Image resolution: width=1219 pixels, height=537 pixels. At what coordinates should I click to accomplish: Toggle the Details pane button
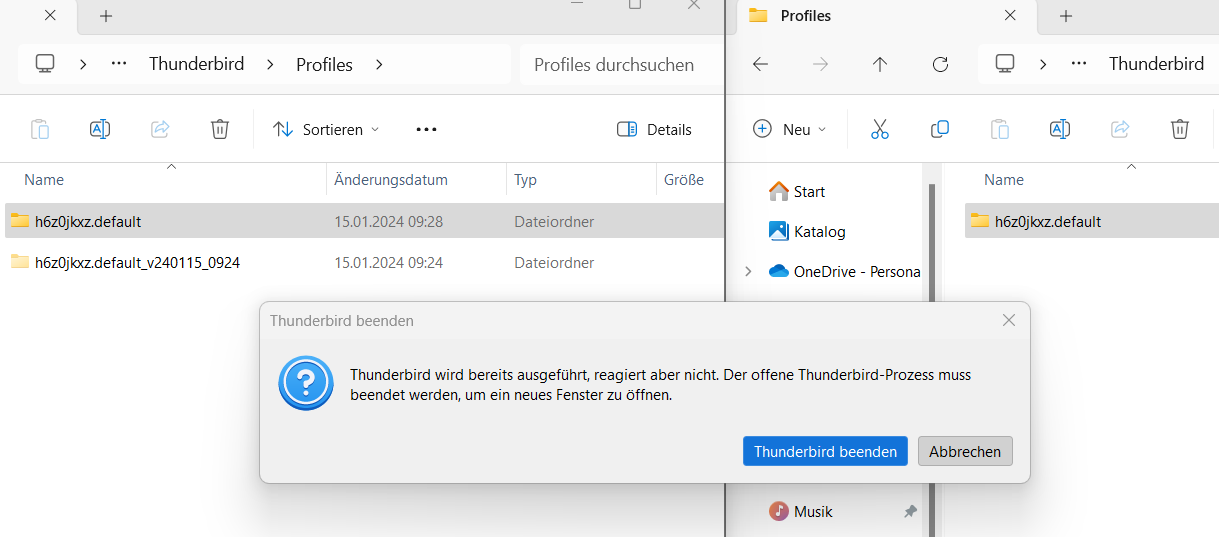click(x=655, y=129)
